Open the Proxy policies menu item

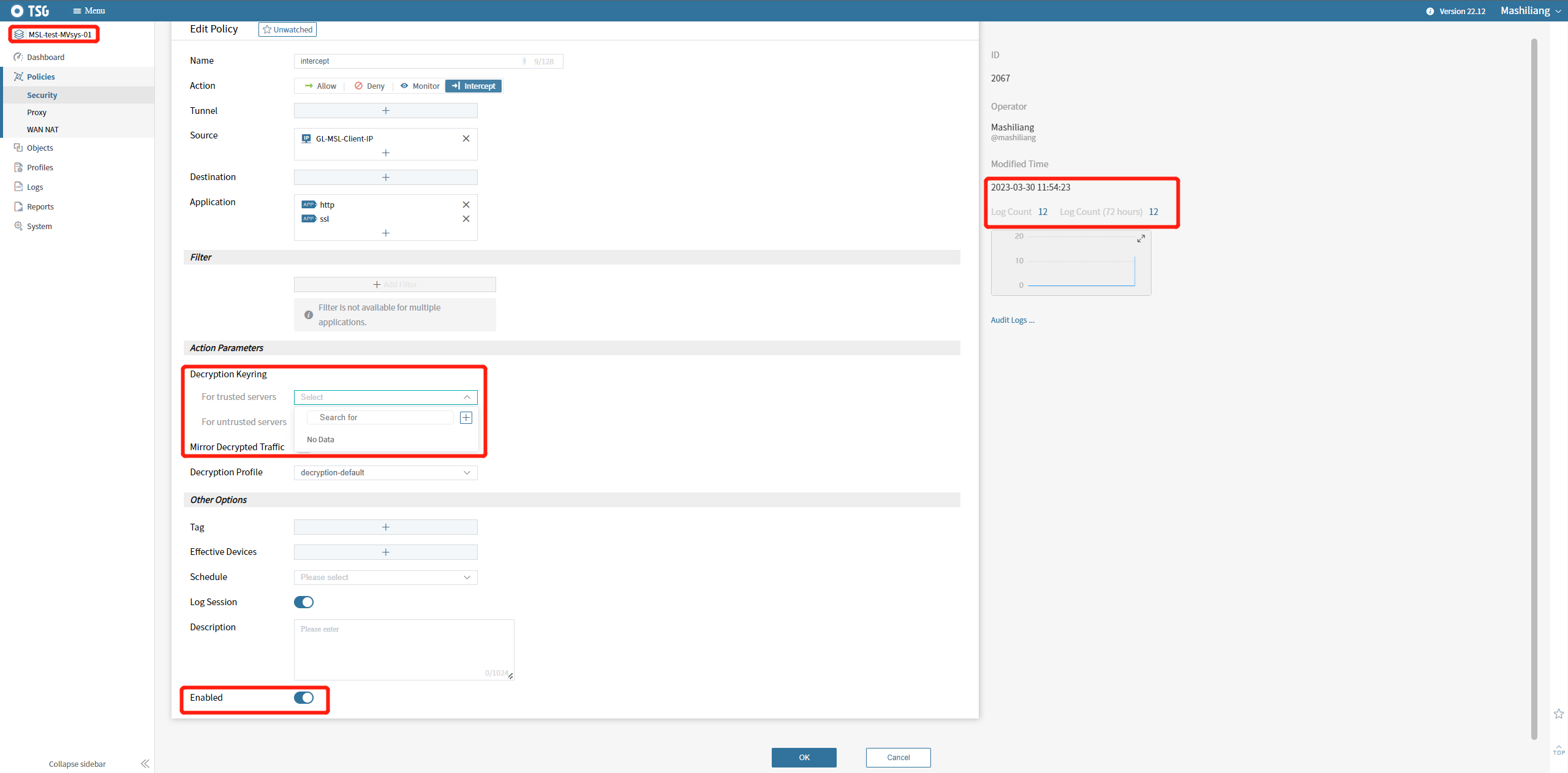pyautogui.click(x=37, y=113)
